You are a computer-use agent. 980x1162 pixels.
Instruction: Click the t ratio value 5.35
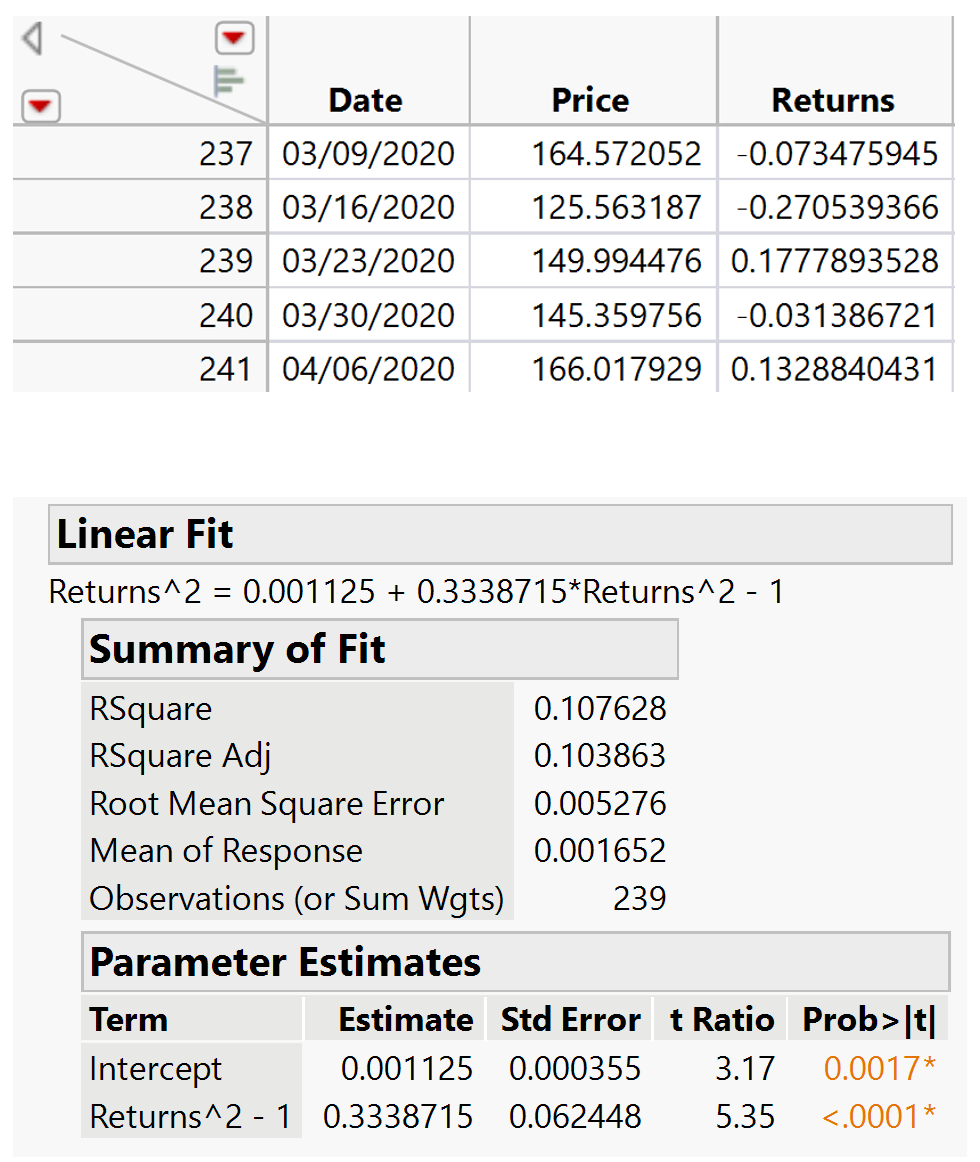pyautogui.click(x=745, y=1116)
